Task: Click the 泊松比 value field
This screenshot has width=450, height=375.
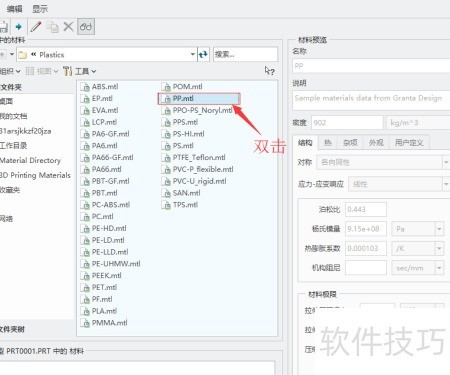Action: 366,209
